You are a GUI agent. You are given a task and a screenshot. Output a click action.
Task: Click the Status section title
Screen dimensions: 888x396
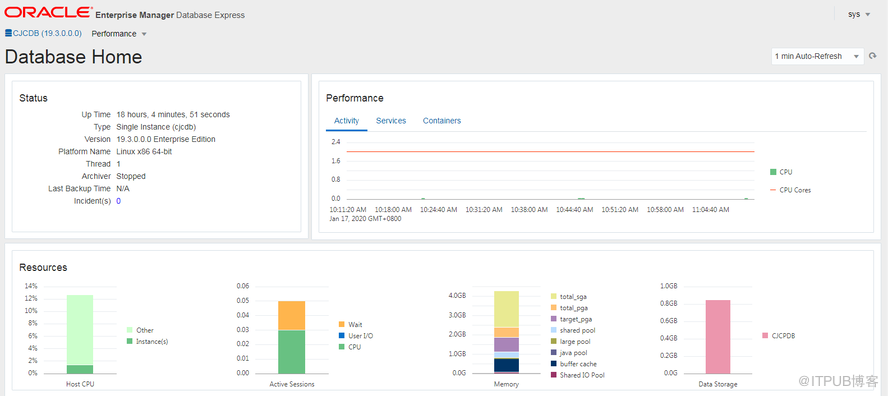tap(33, 98)
